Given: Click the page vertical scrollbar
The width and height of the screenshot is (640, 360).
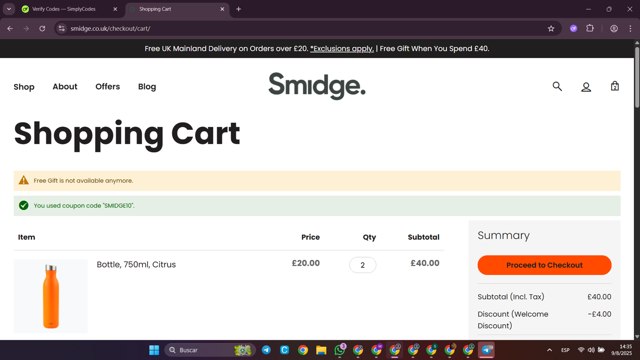Looking at the screenshot, I should click(x=637, y=78).
